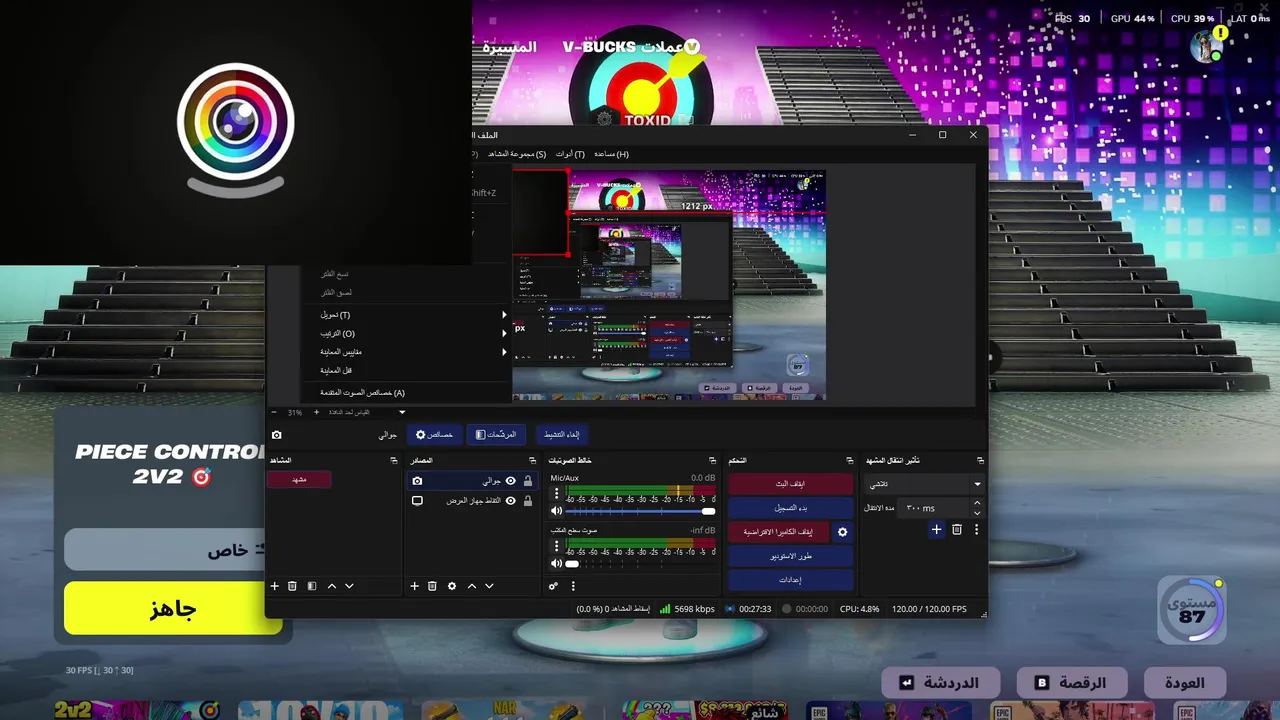The image size is (1280, 720).
Task: Click إلغاء التنشيط deactivate button
Action: [561, 435]
